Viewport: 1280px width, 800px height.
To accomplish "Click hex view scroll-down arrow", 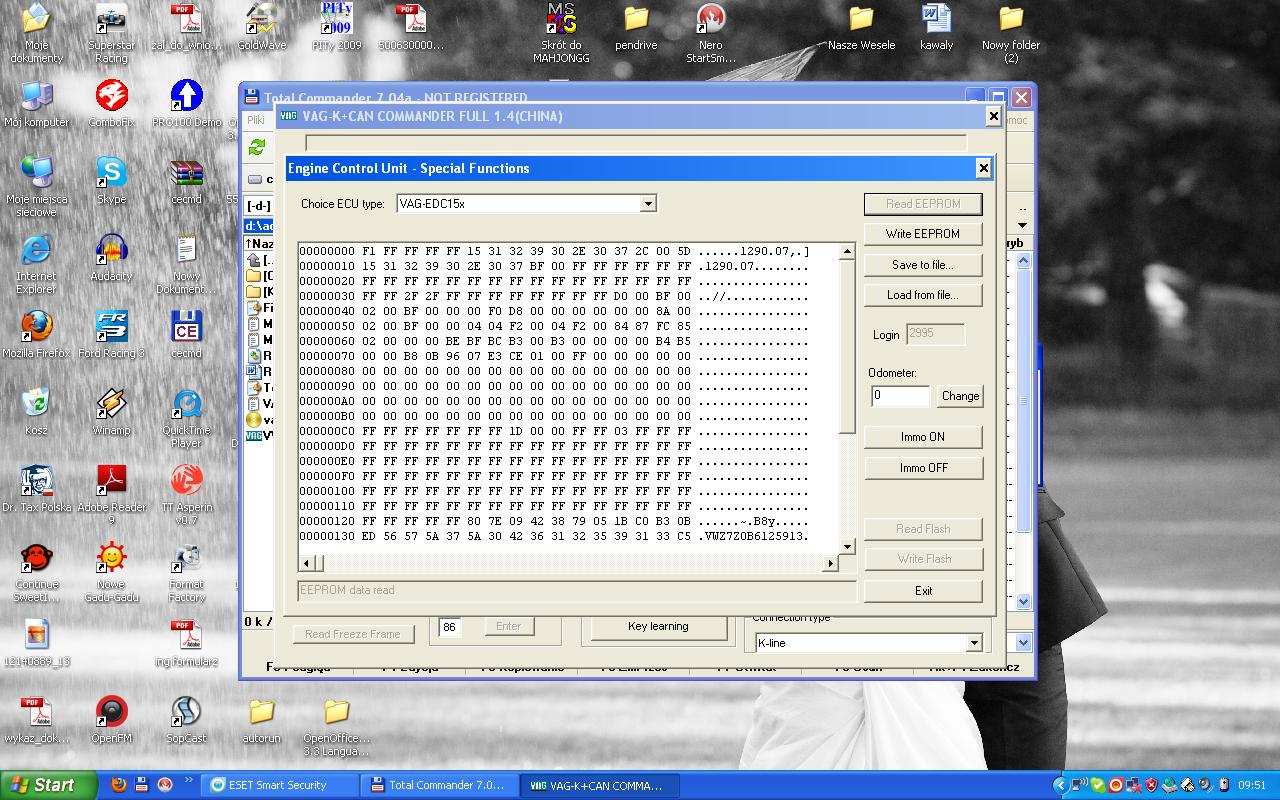I will (847, 547).
